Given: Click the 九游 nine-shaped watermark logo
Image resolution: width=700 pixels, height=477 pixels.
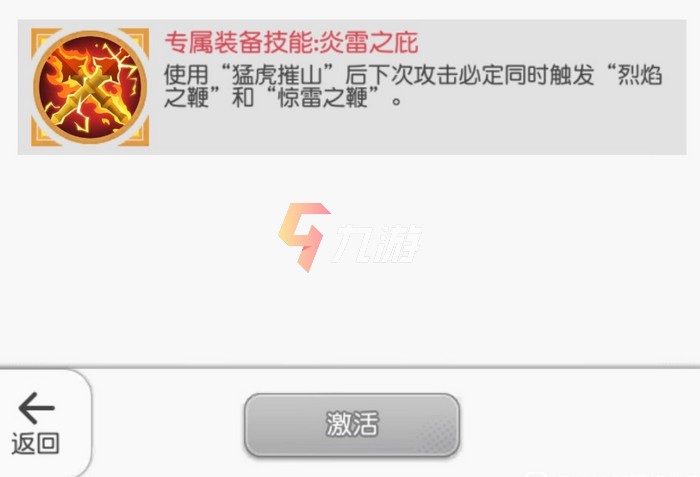Looking at the screenshot, I should [x=304, y=237].
